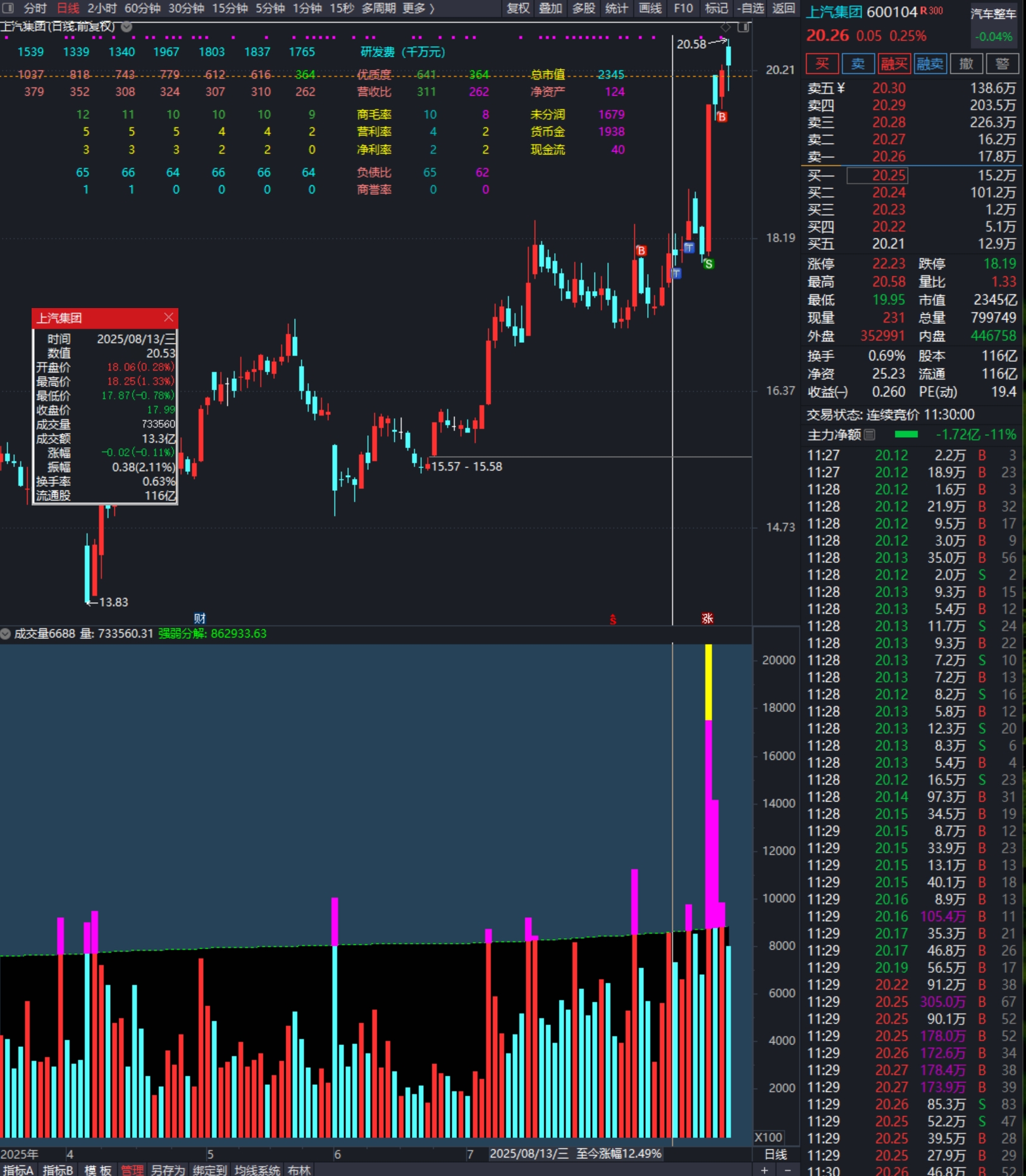Click the 卖一 price 20.26
Screen dimensions: 1026x1176
click(x=889, y=156)
